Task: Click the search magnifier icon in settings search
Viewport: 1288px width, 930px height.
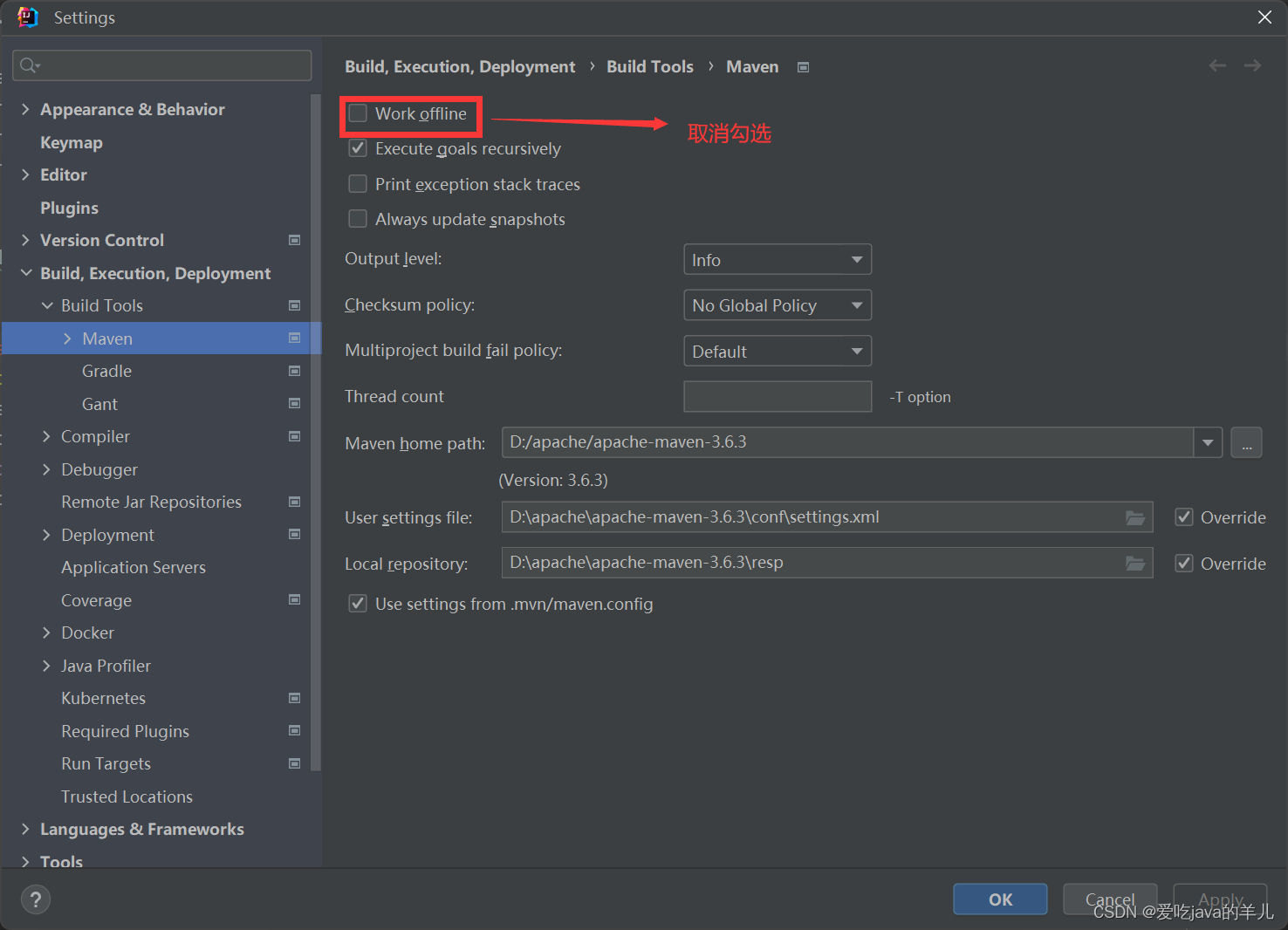Action: pos(30,65)
